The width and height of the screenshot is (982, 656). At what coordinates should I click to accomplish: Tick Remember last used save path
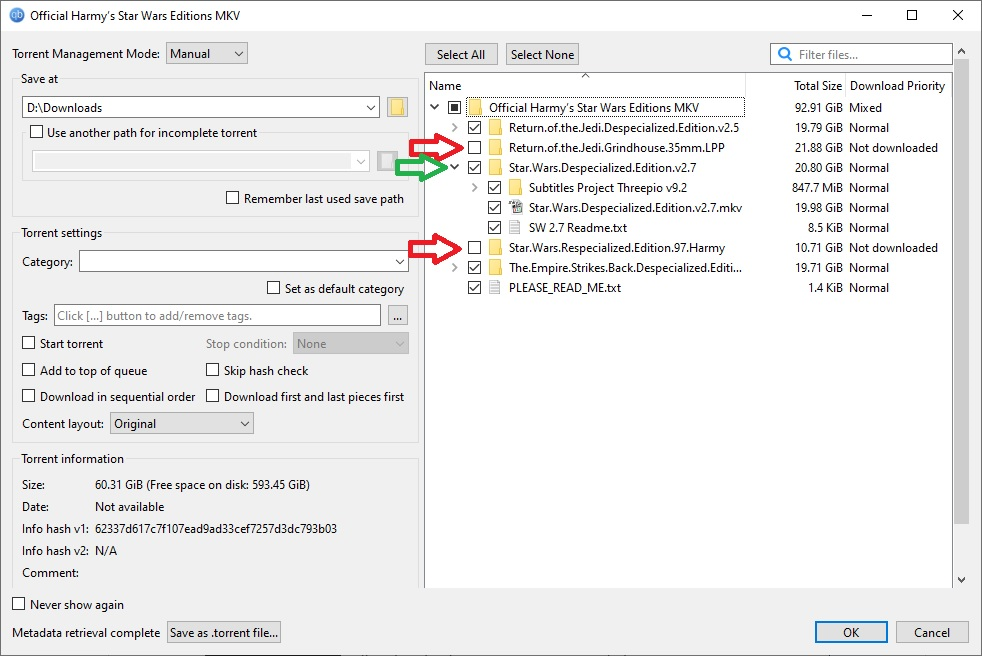pyautogui.click(x=232, y=198)
